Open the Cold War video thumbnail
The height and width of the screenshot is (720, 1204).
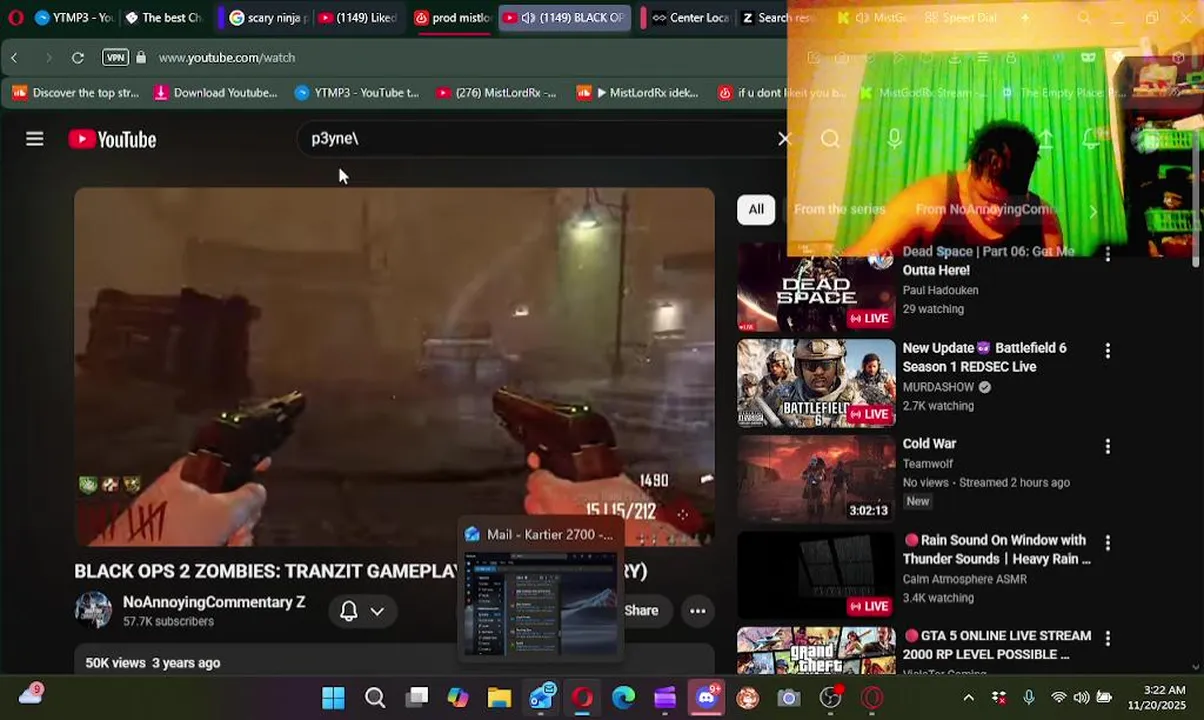click(816, 479)
